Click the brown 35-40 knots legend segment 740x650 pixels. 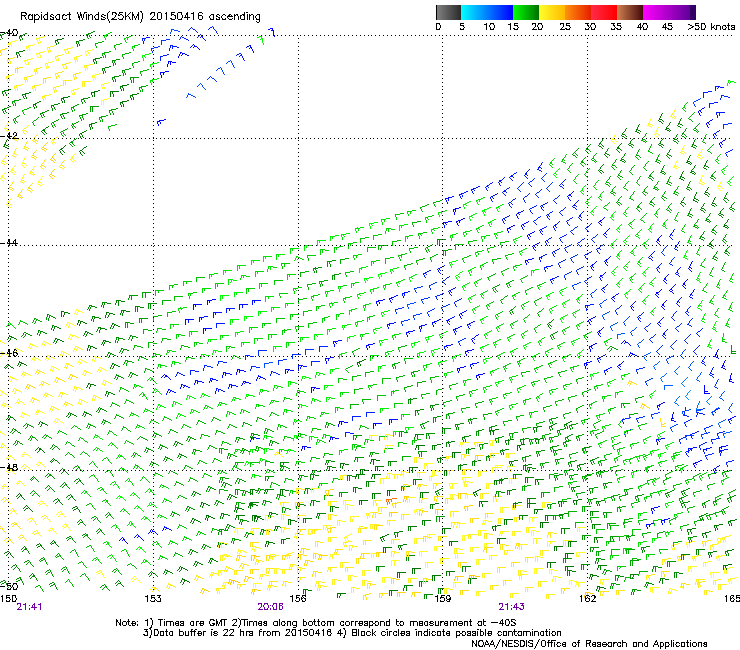[630, 12]
